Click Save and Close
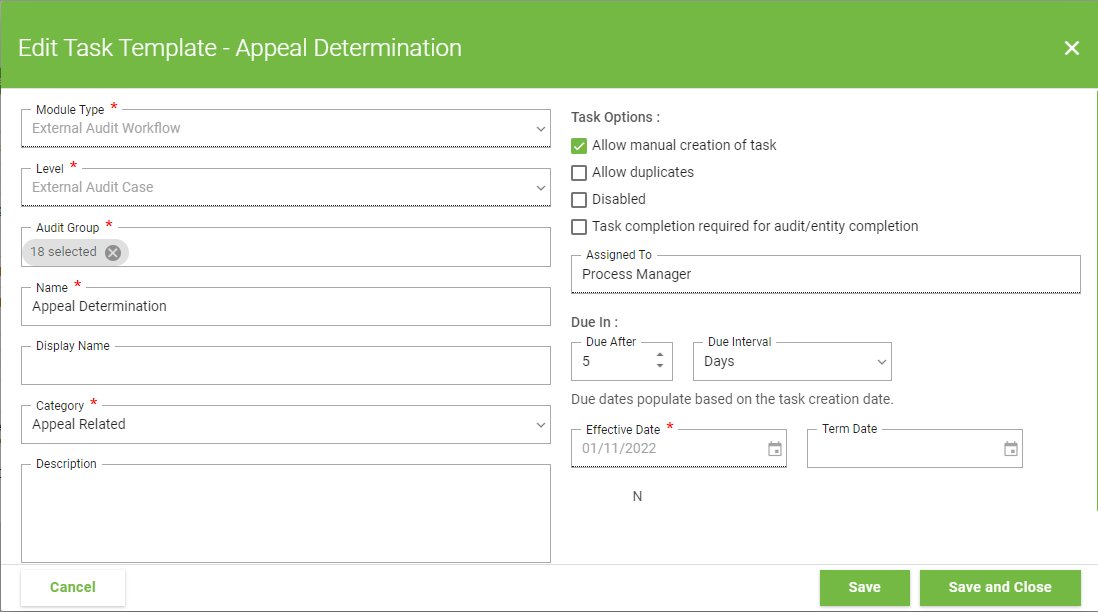The width and height of the screenshot is (1098, 612). click(x=1000, y=587)
